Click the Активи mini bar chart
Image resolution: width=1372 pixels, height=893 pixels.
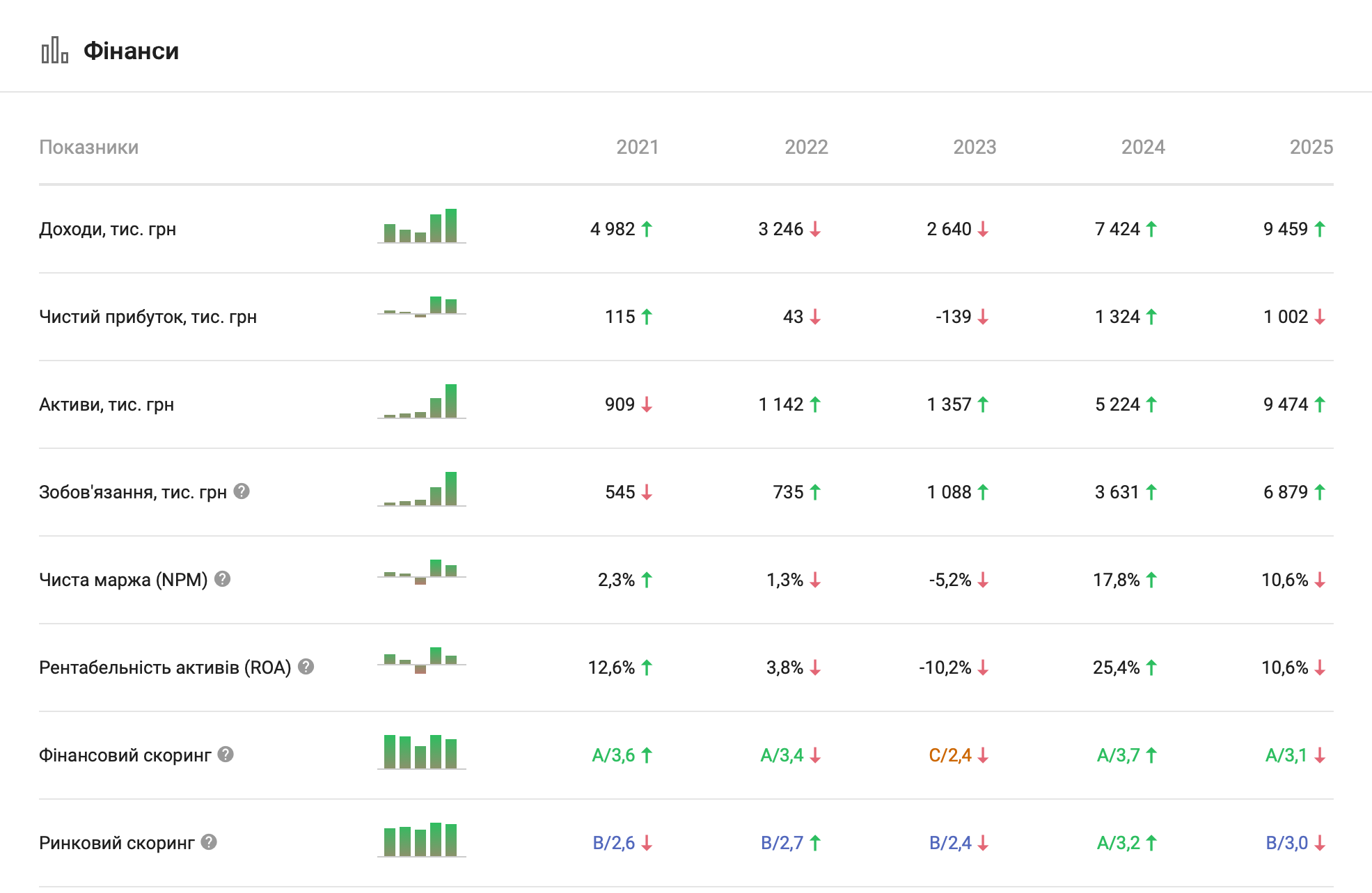pos(421,402)
